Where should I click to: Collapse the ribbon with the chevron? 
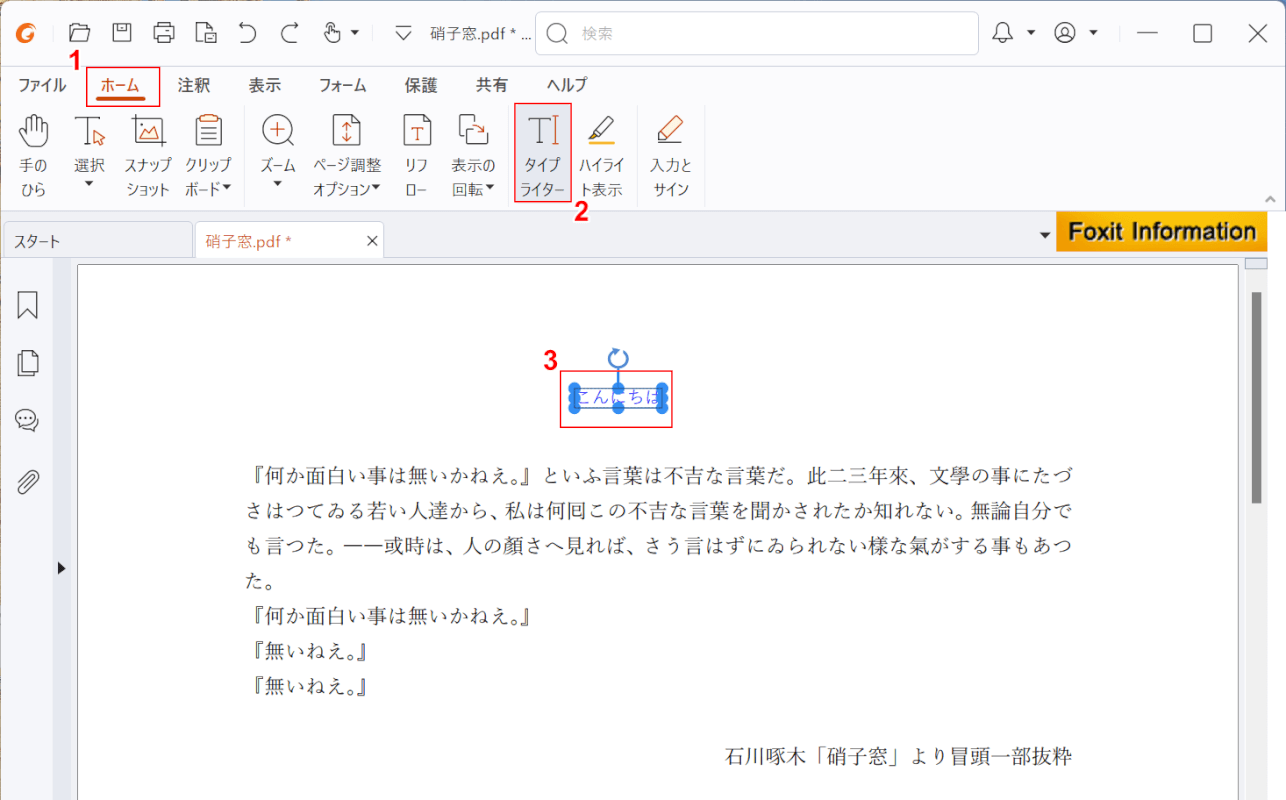click(x=1271, y=199)
